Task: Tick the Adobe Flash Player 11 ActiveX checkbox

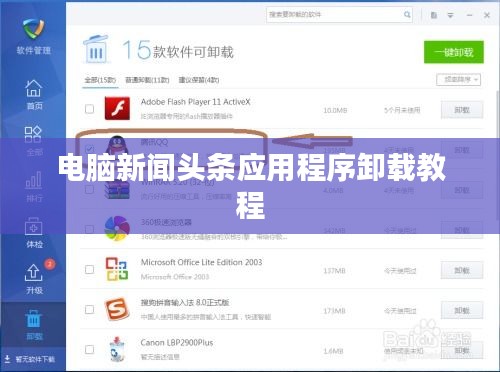Action: pos(89,109)
